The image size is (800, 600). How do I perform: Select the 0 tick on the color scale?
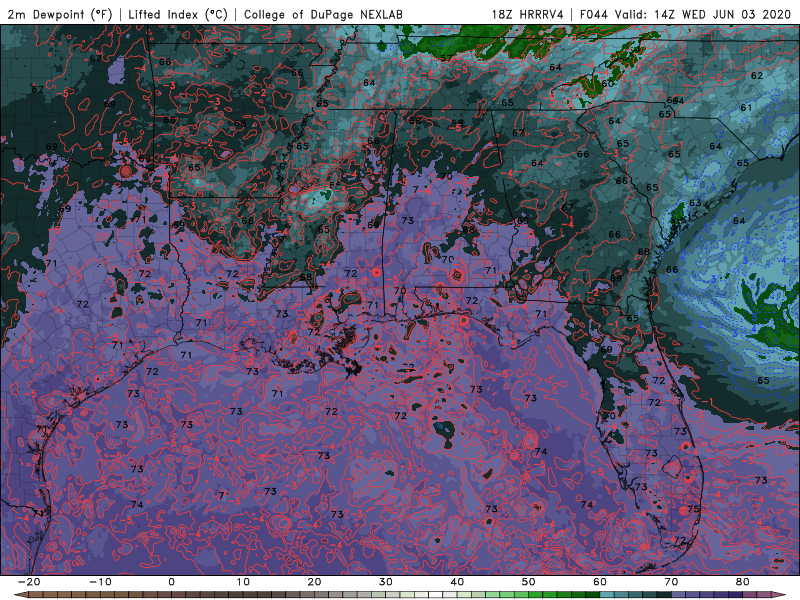171,582
